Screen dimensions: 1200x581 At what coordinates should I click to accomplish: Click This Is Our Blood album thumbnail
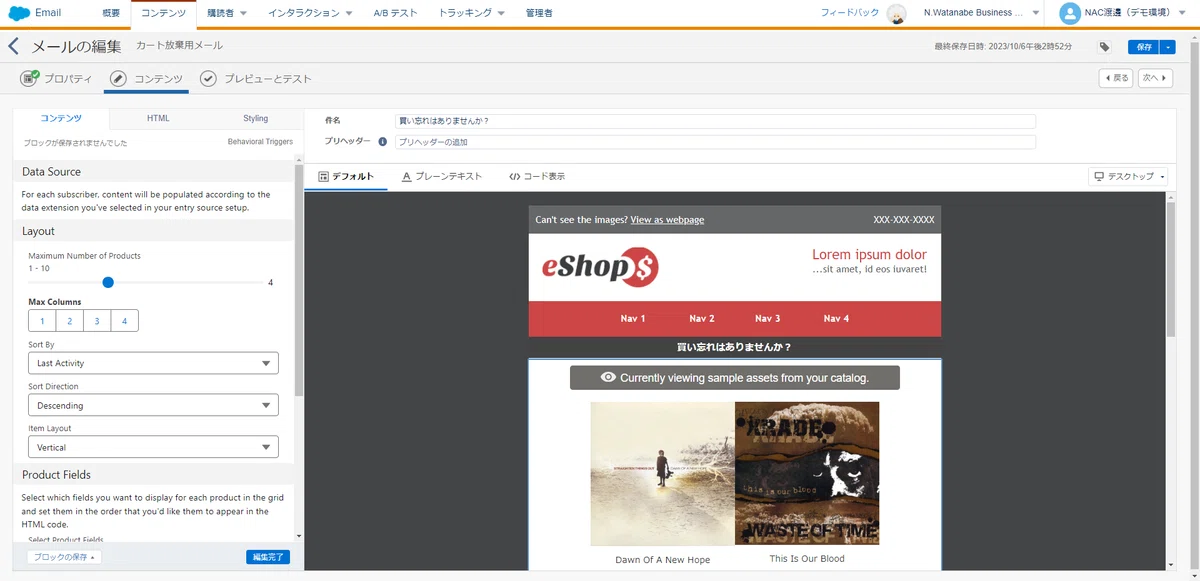click(x=807, y=473)
